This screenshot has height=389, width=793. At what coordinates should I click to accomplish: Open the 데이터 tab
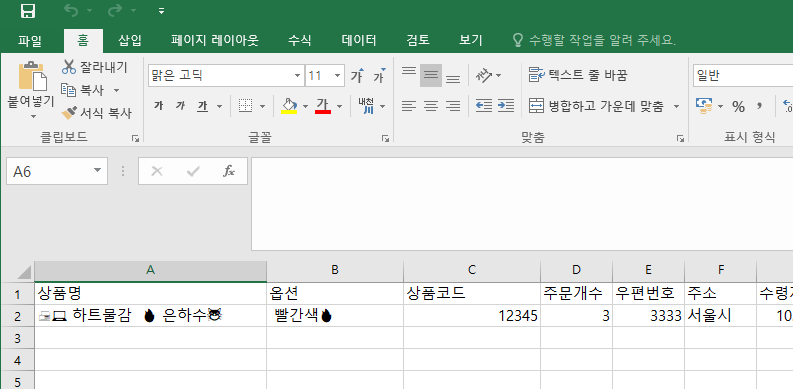(x=359, y=40)
